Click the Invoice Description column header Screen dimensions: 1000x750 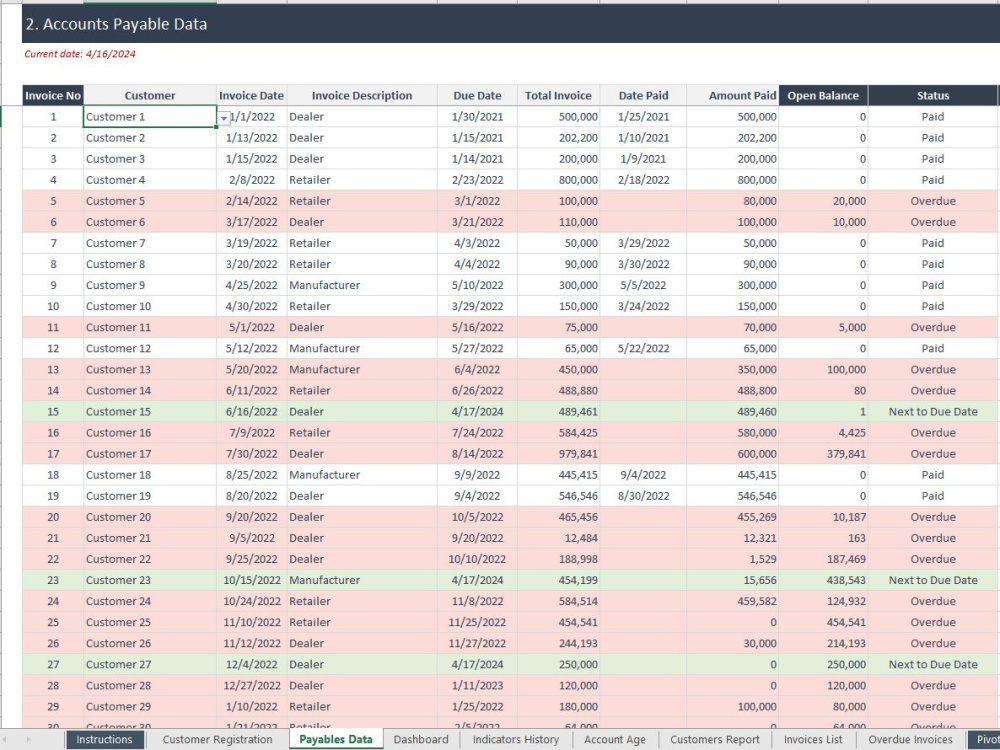coord(362,96)
